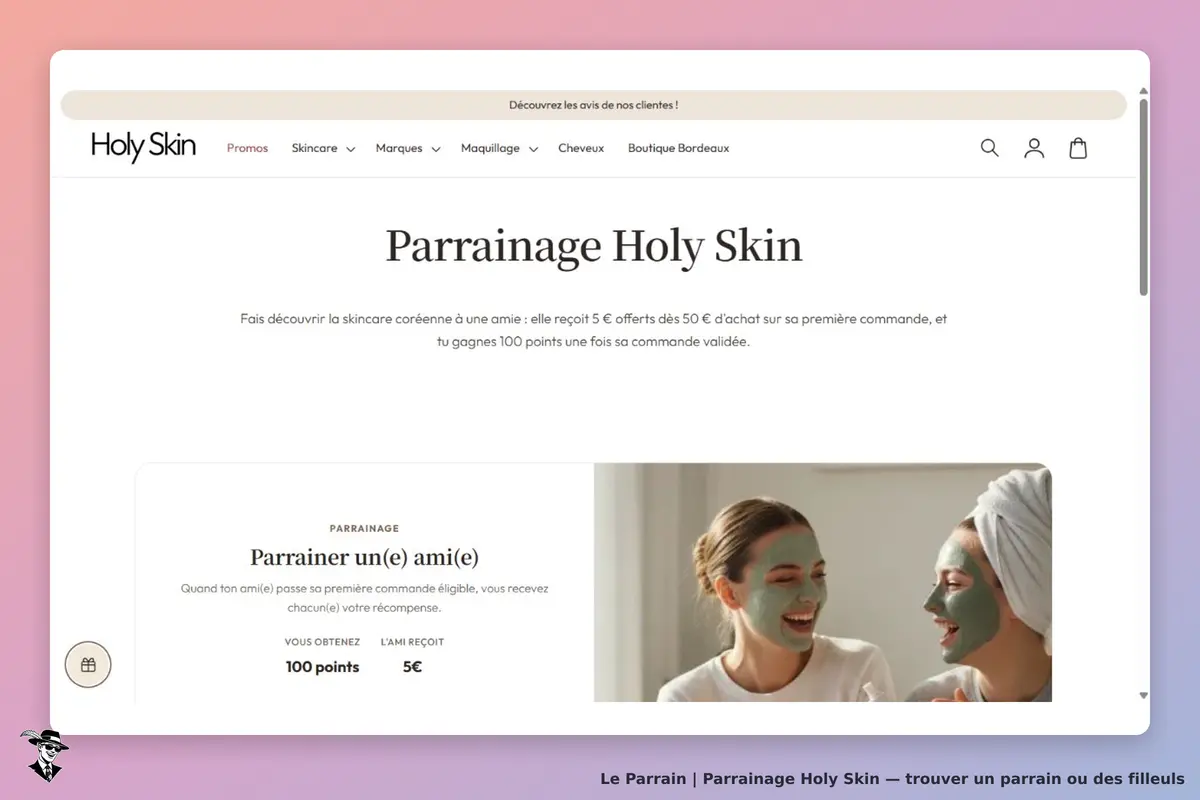Click the Le Parrain mascot logo
The height and width of the screenshot is (800, 1200).
point(44,755)
